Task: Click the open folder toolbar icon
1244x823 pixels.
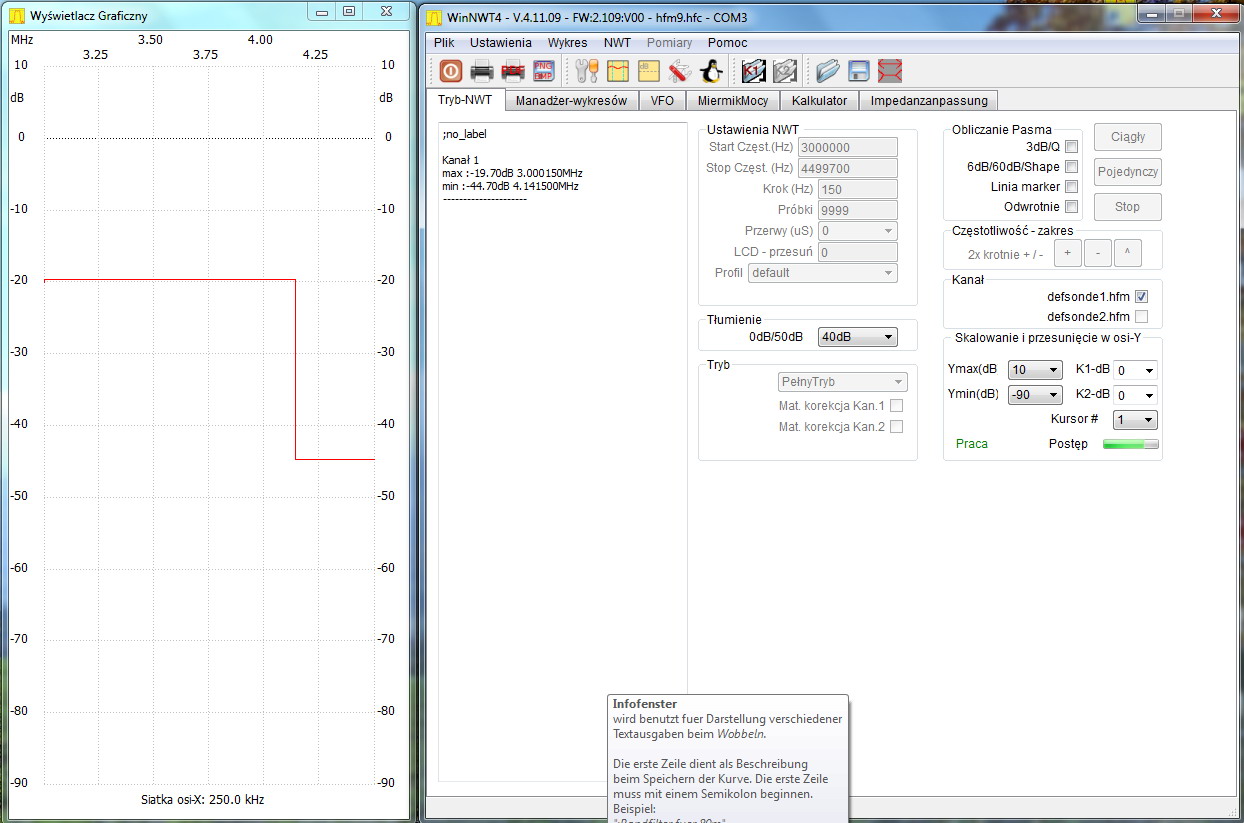Action: [x=827, y=71]
